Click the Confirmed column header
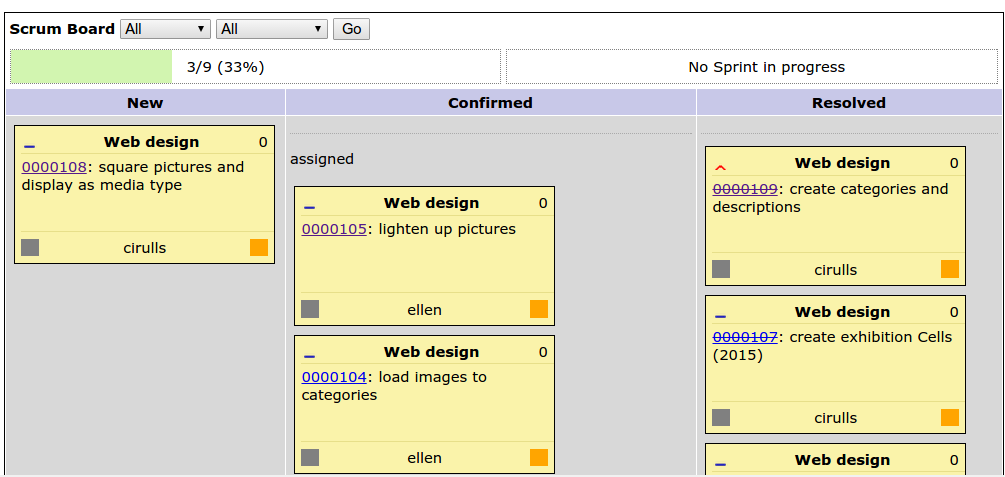 click(x=490, y=103)
